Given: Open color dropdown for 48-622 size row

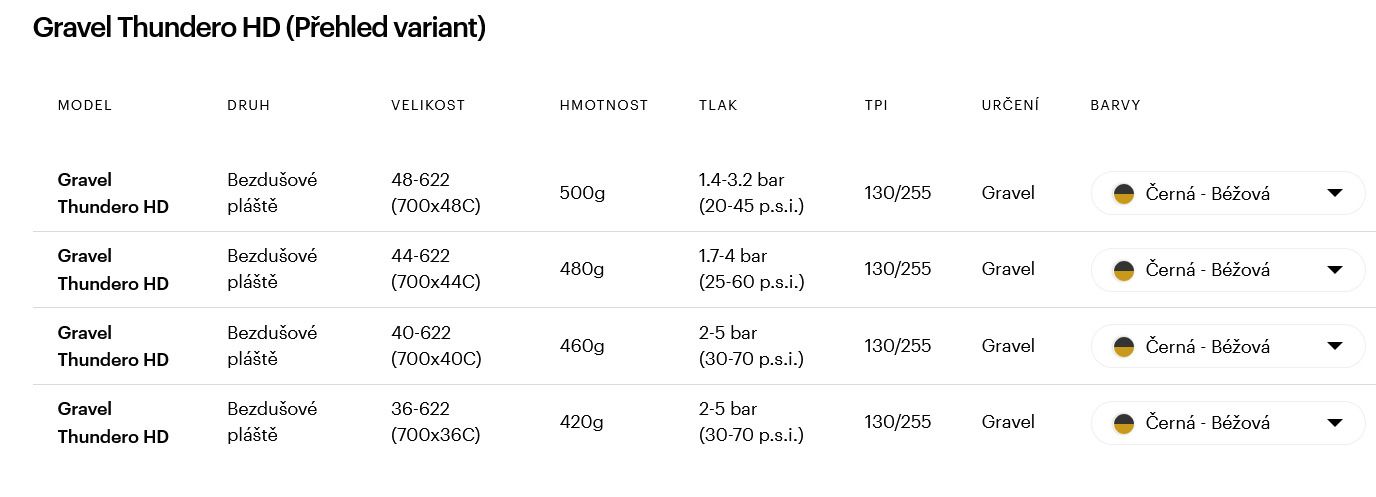Looking at the screenshot, I should pos(1228,193).
